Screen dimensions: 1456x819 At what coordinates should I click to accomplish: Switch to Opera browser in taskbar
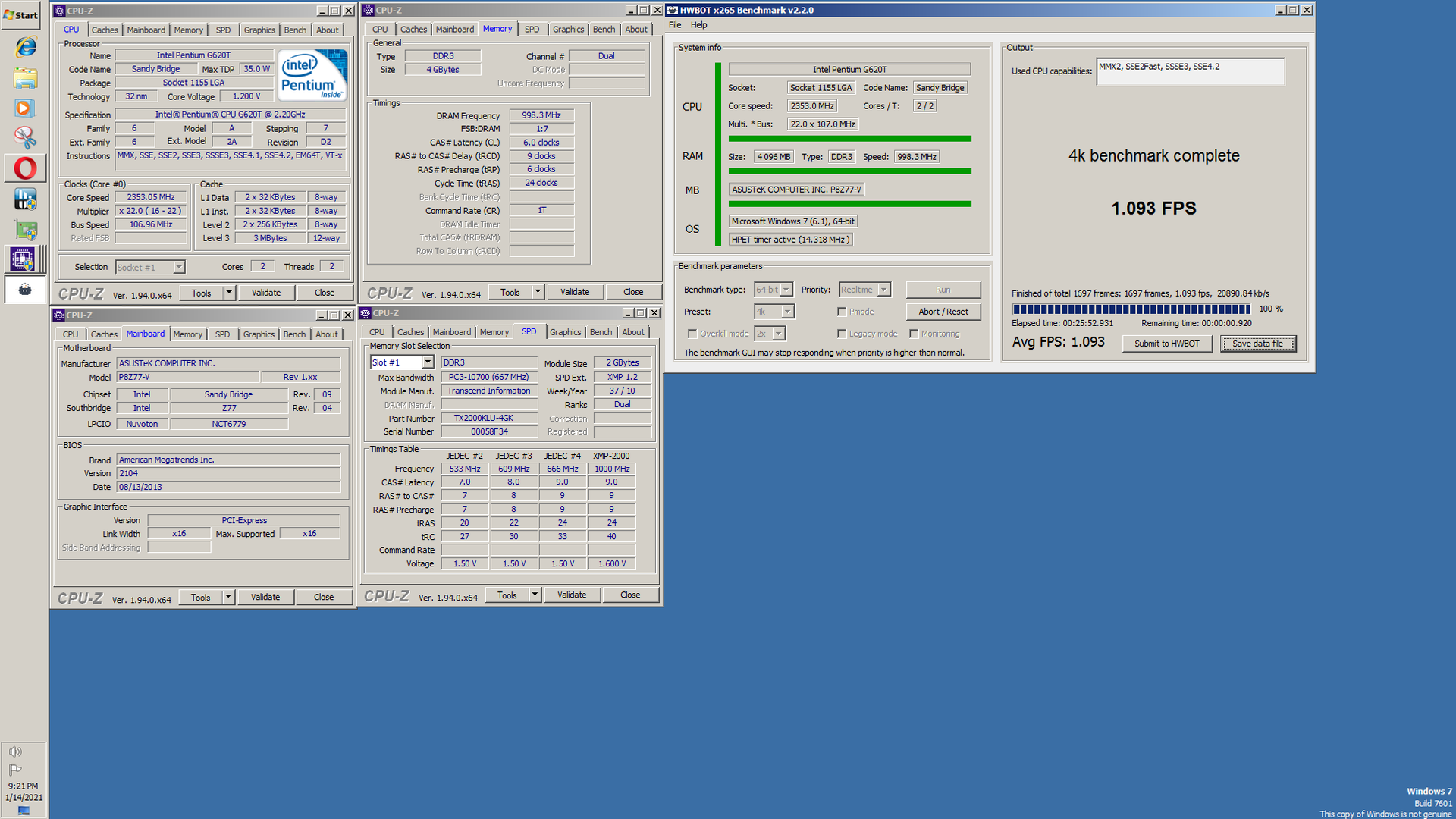(x=25, y=168)
